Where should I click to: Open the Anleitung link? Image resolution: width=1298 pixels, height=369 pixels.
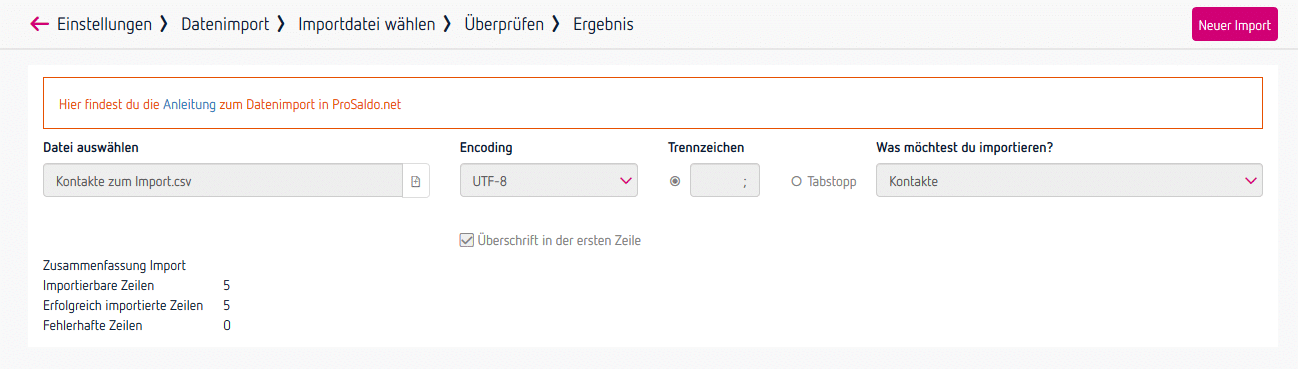[x=189, y=104]
